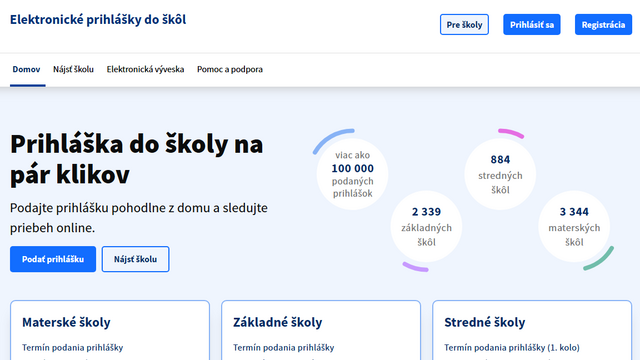Click the 100 000 podaných prihlášok circle
Viewport: 640px width, 360px height.
coord(352,174)
